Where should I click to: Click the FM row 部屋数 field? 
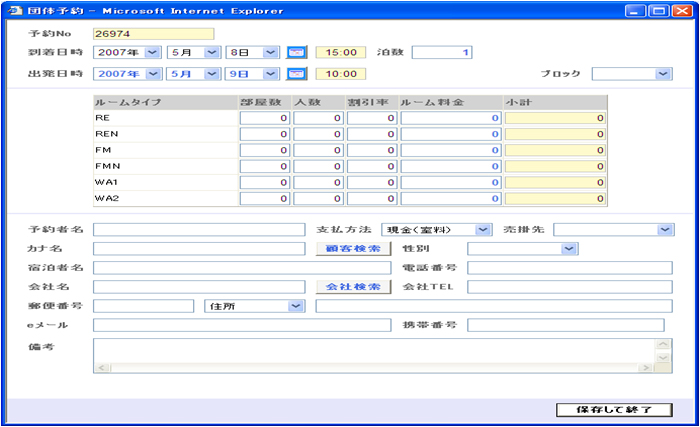[265, 150]
